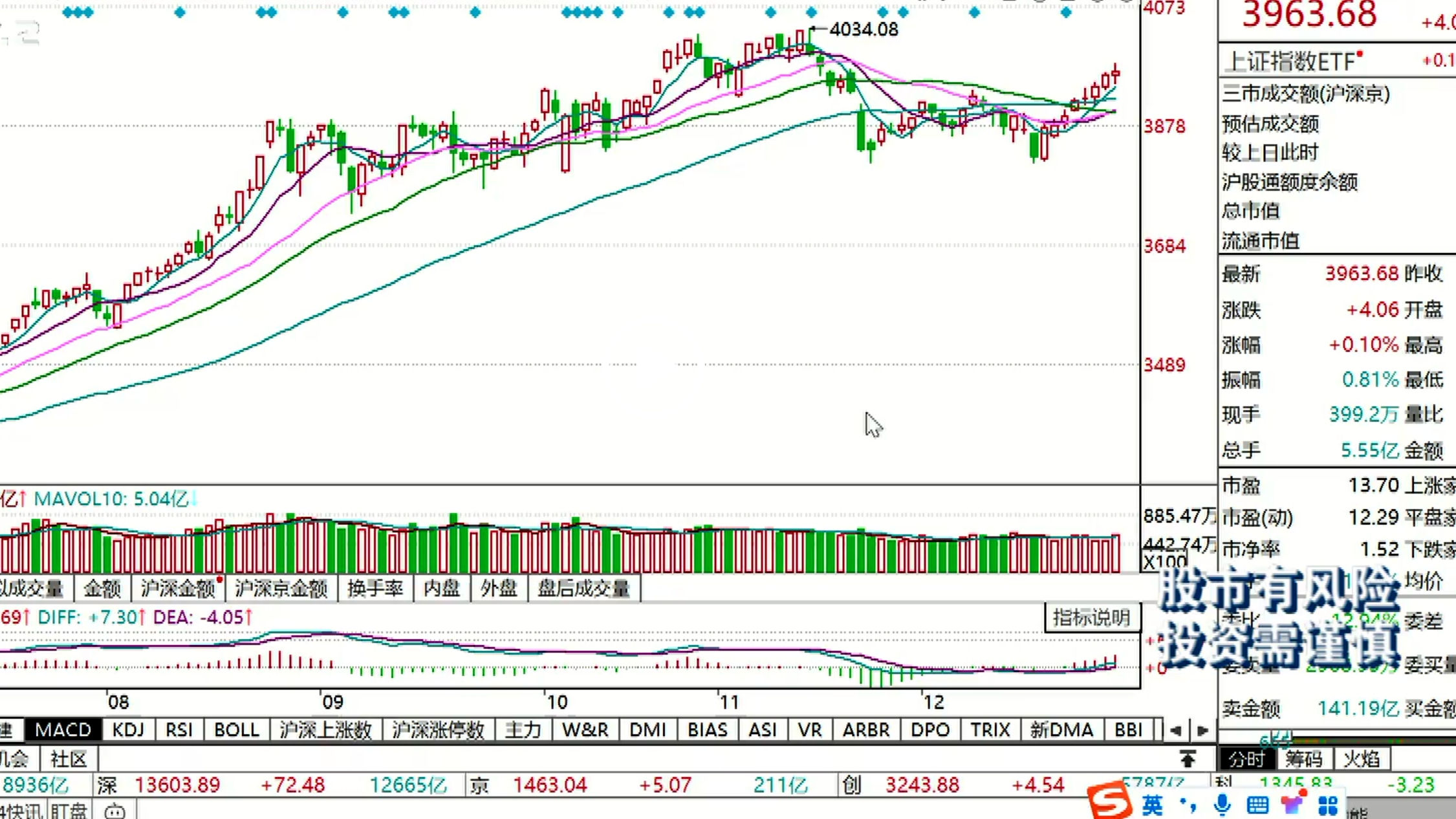Click the 4034.08 high price marker
Viewport: 1456px width, 819px height.
(864, 29)
